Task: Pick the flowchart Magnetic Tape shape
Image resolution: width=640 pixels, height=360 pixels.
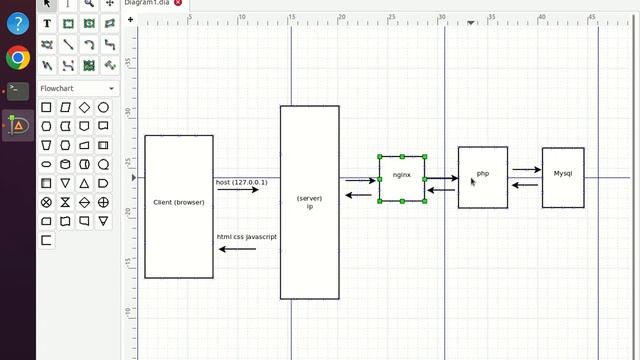Action: [x=103, y=164]
